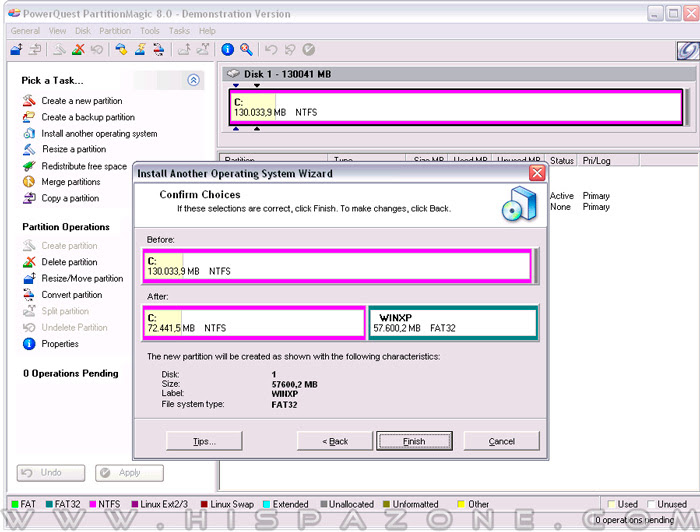
Task: Click the Properties operation info icon
Action: (29, 344)
